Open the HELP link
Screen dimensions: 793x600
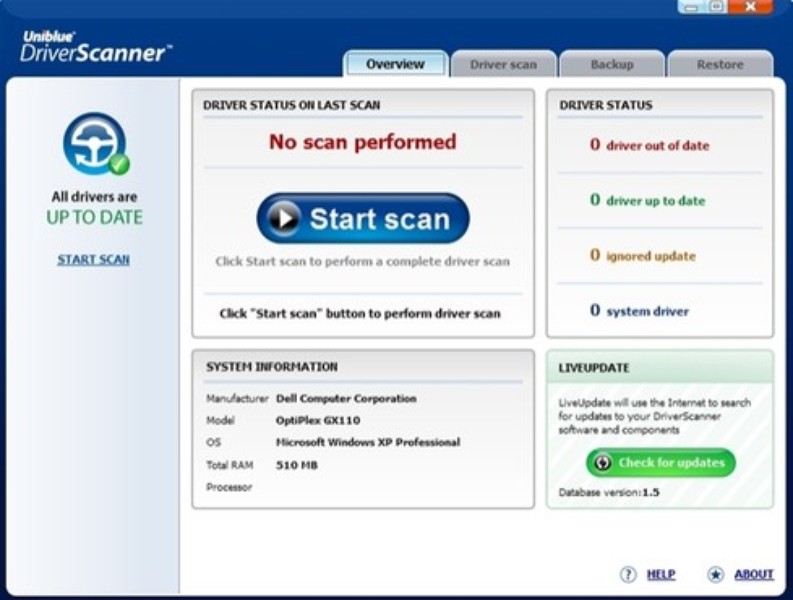tap(660, 574)
